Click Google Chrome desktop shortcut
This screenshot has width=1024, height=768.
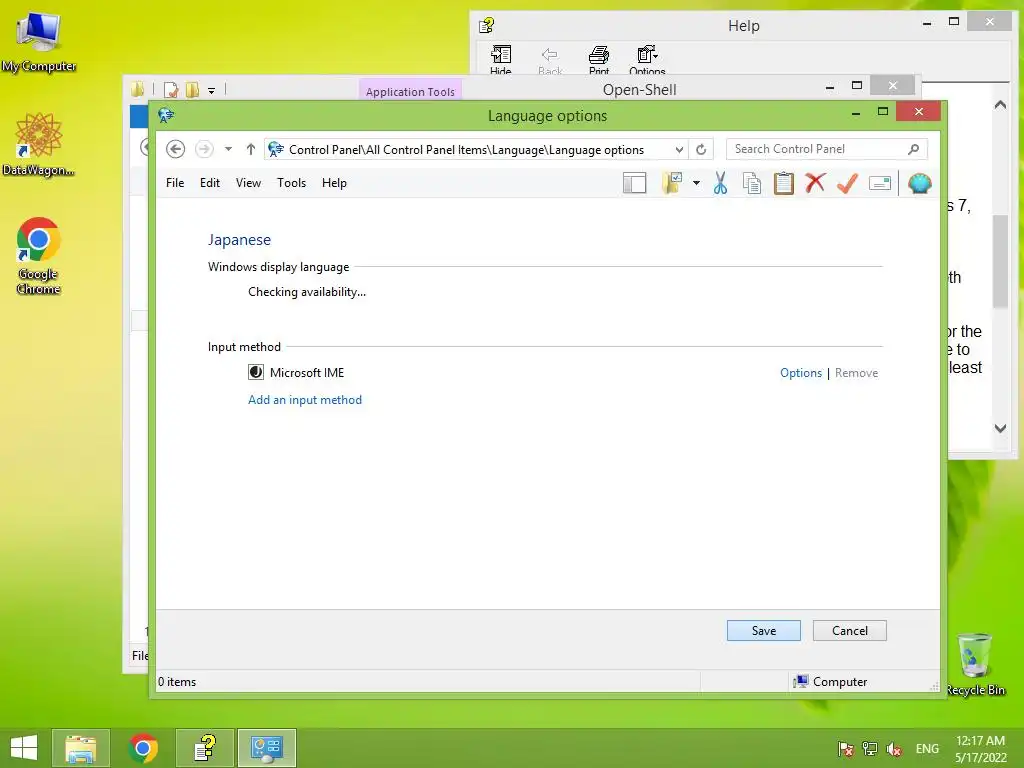(x=39, y=255)
